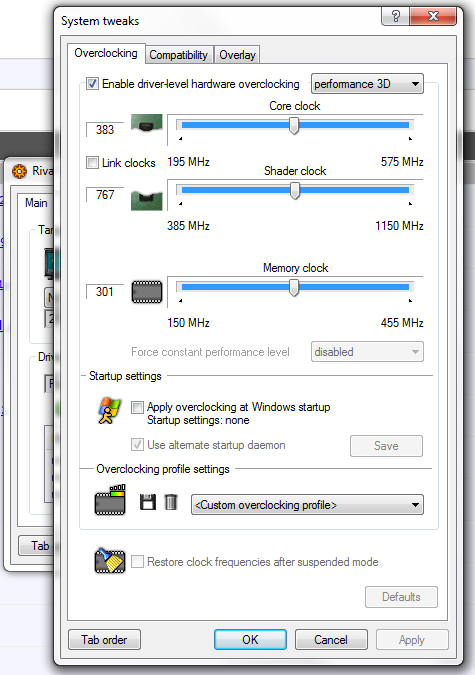
Task: Toggle Use alternate startup daemon
Action: click(x=137, y=445)
